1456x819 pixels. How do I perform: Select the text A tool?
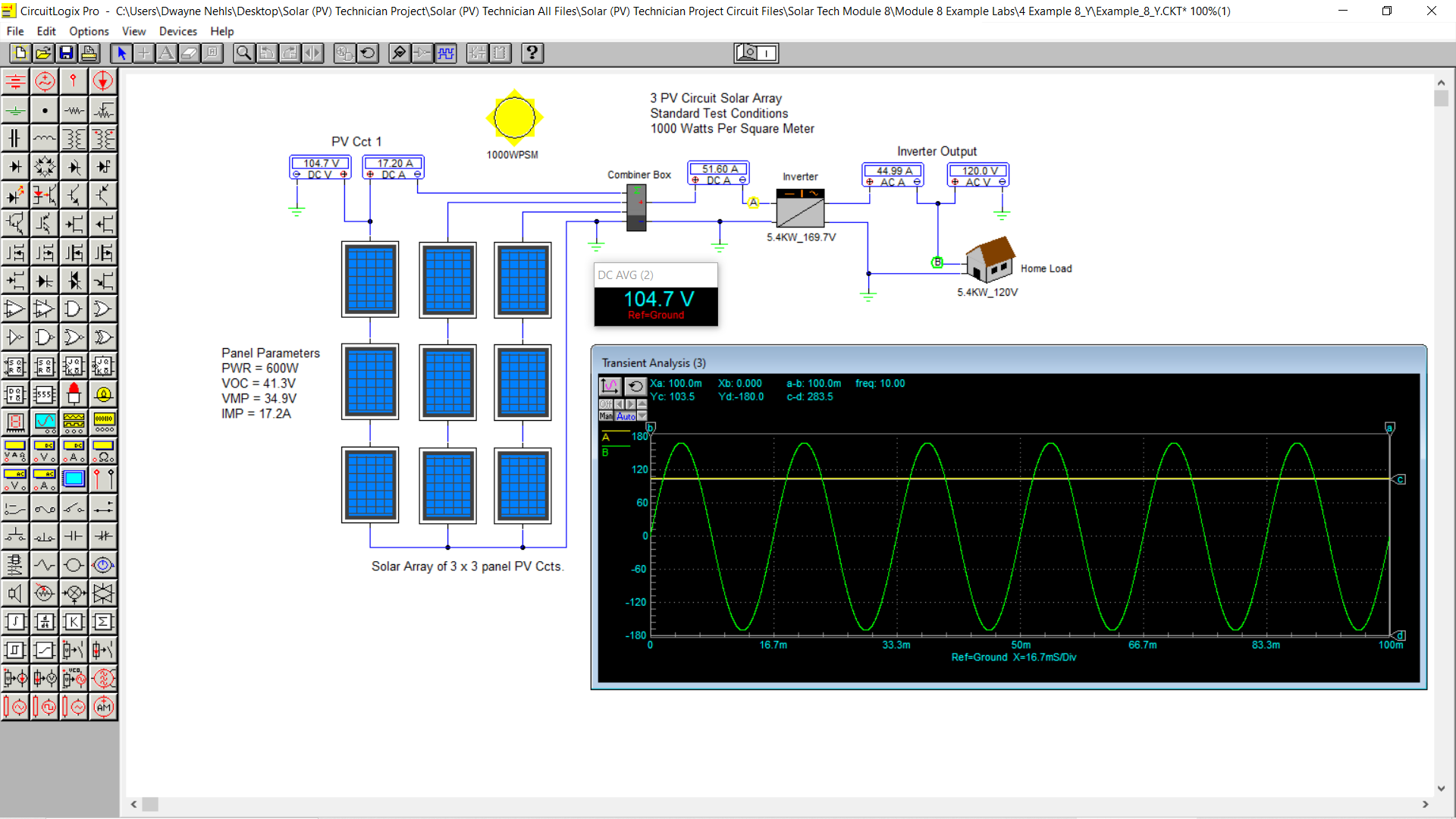(x=166, y=53)
